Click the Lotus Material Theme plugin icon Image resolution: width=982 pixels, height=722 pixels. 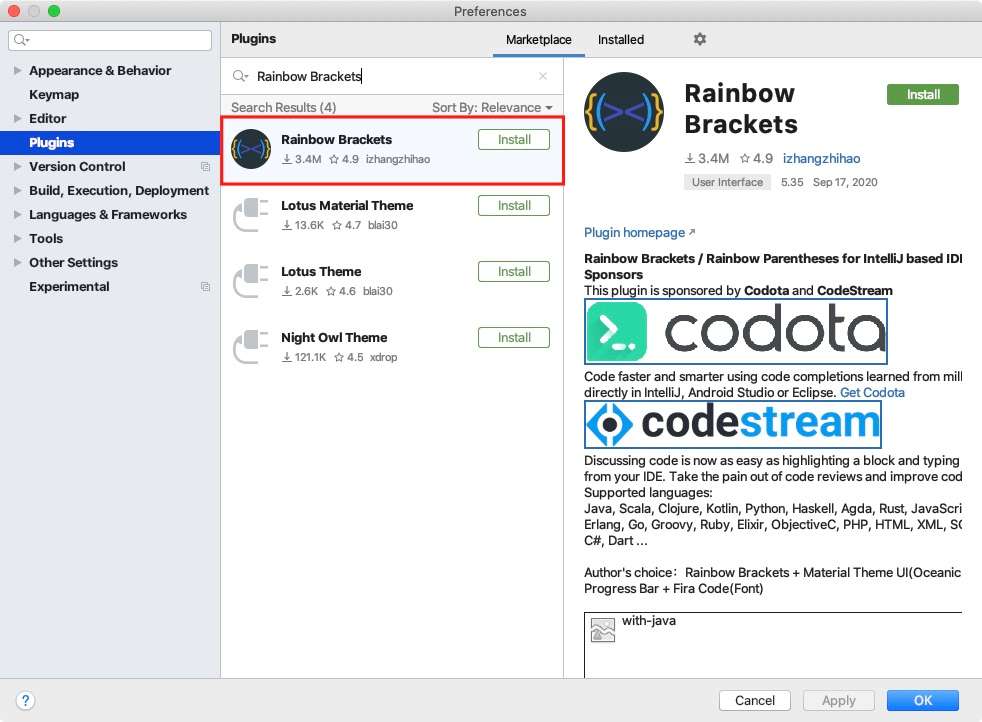point(251,215)
